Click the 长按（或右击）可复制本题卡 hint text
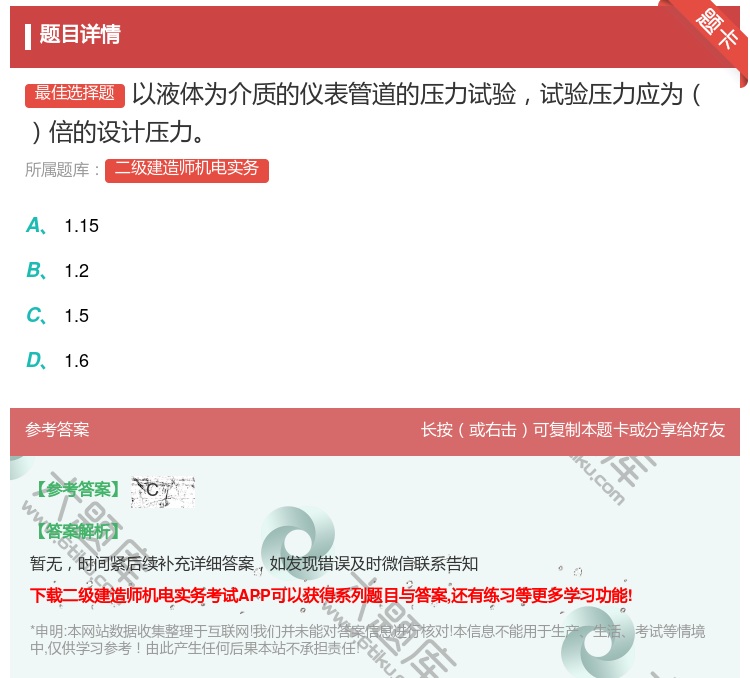This screenshot has width=750, height=678. pyautogui.click(x=573, y=430)
